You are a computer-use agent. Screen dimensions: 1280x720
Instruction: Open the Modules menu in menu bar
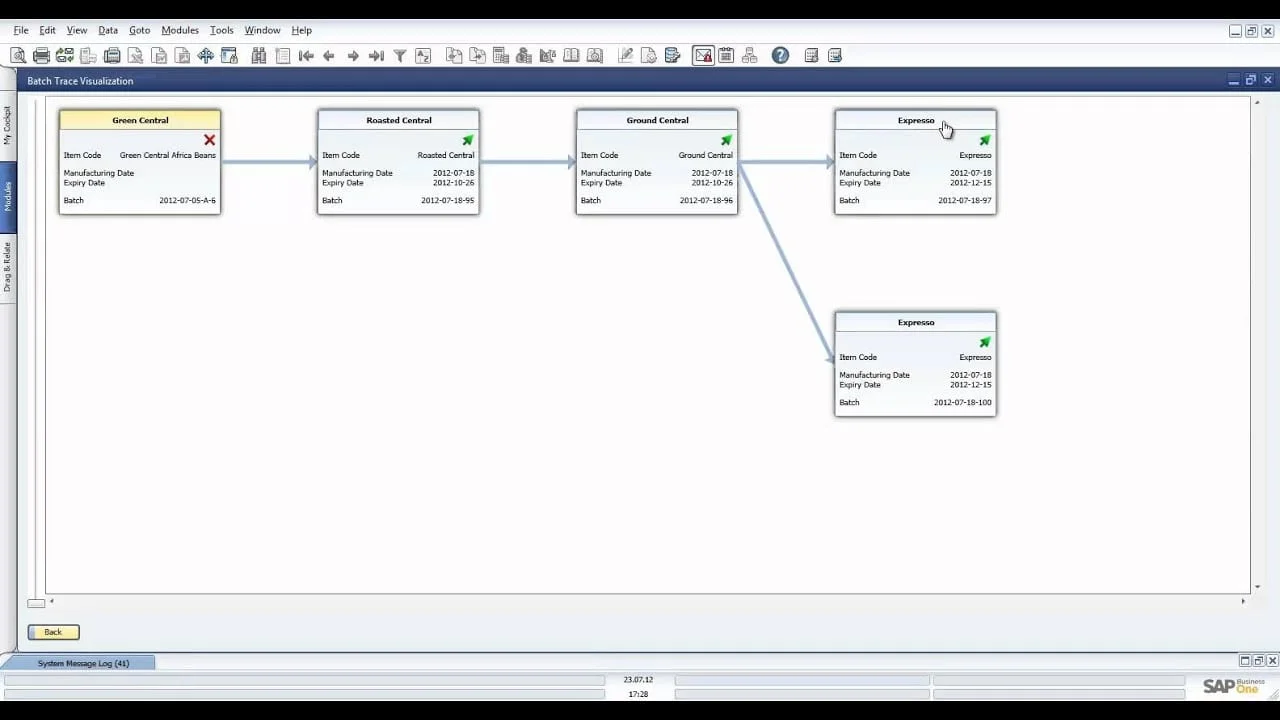click(x=180, y=30)
